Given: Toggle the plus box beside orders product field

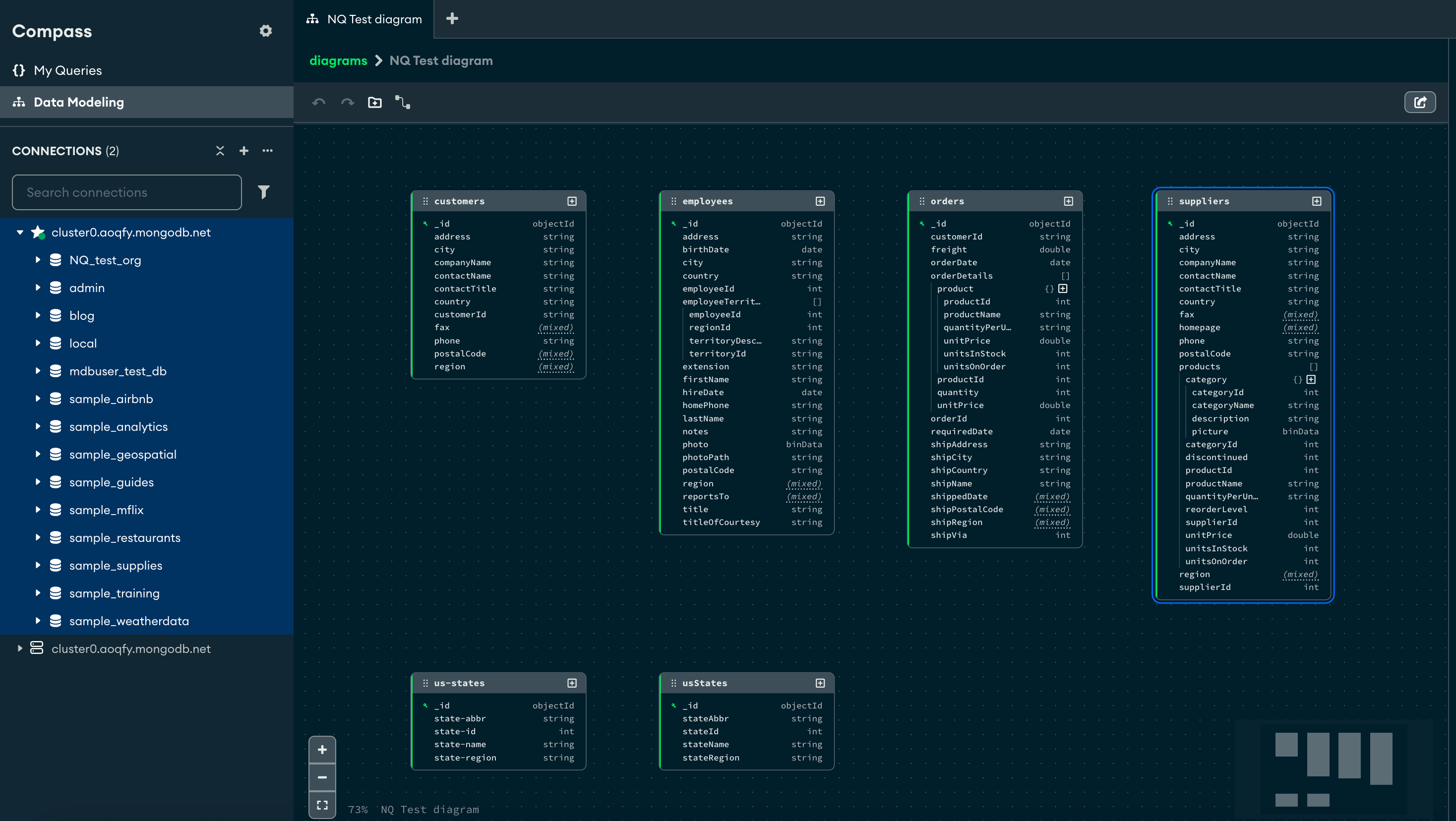Looking at the screenshot, I should point(1063,289).
